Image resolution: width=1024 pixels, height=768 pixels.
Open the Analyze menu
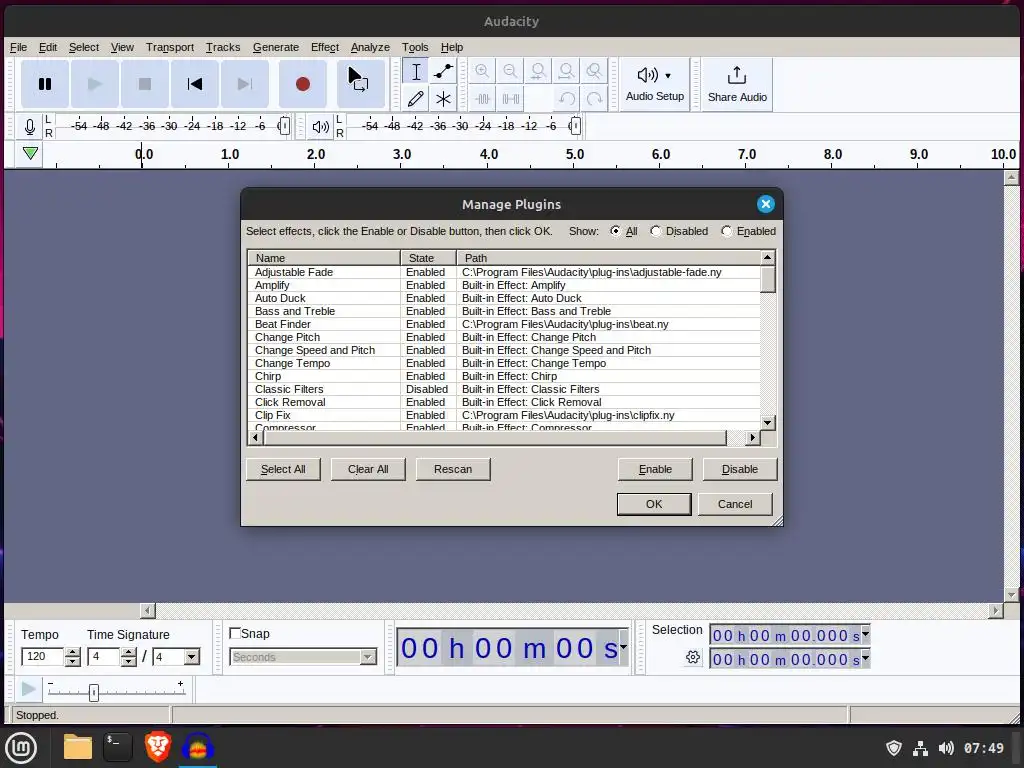click(370, 47)
